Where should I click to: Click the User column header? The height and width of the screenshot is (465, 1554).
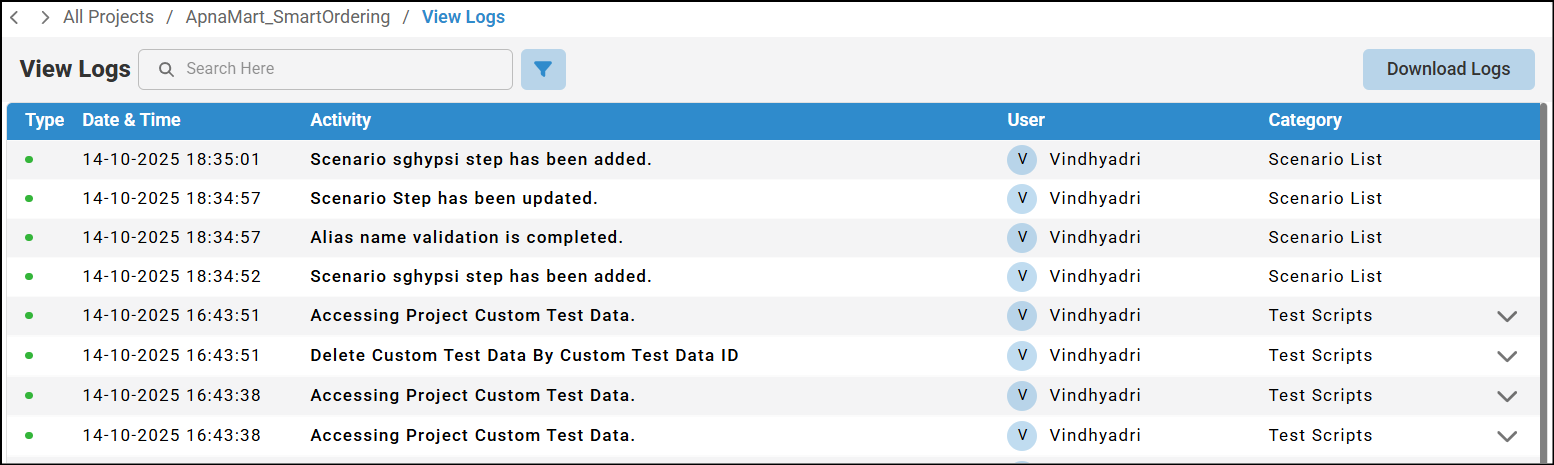(x=1026, y=120)
